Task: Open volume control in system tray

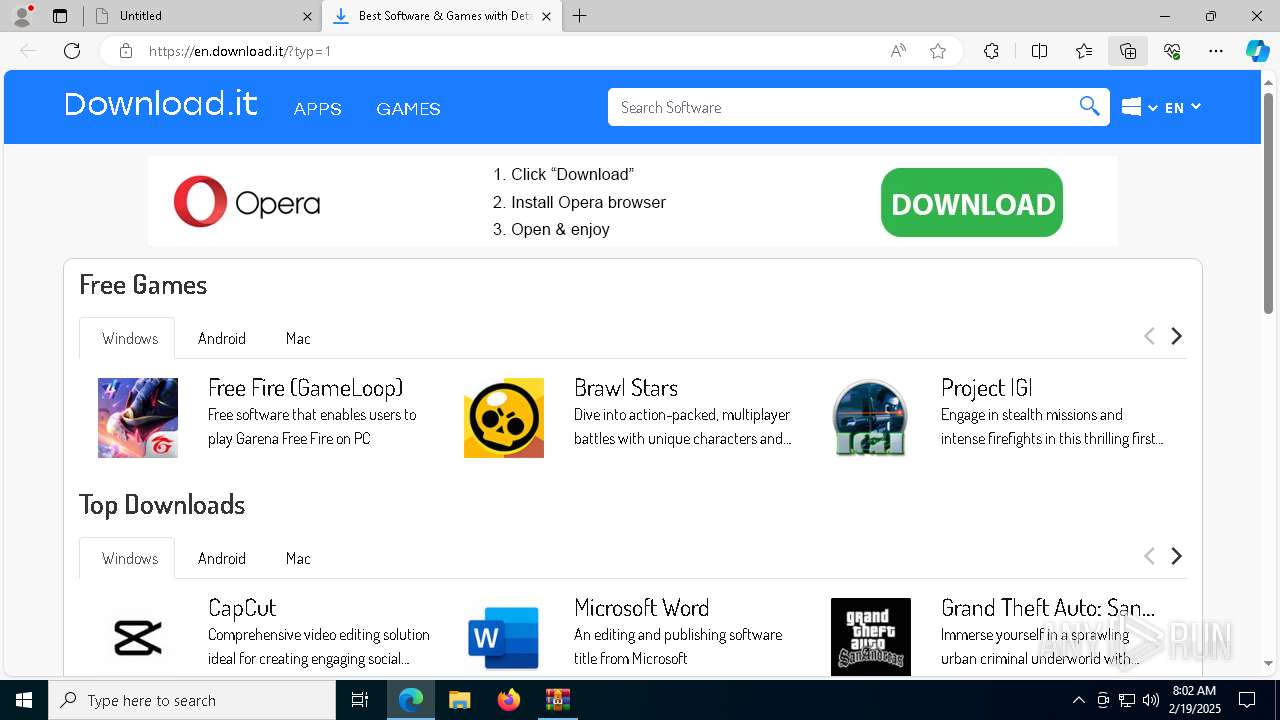Action: (1150, 700)
